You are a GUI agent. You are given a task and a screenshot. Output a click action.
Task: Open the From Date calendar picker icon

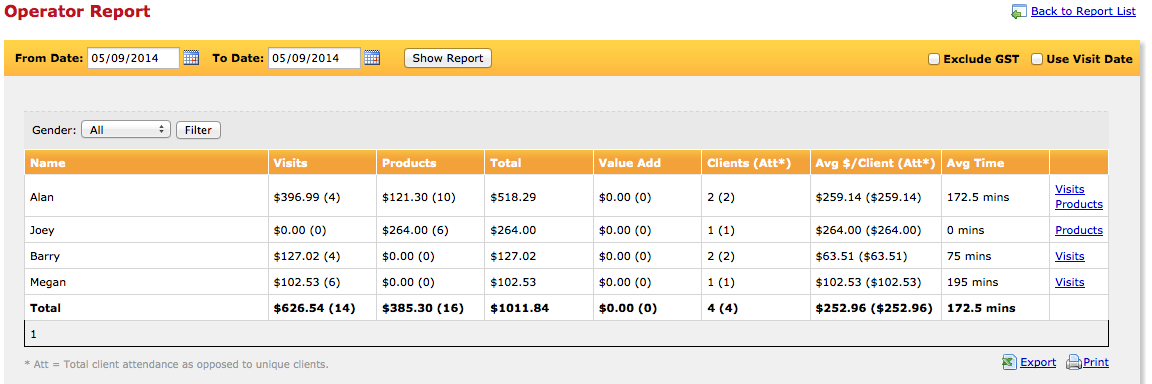191,58
